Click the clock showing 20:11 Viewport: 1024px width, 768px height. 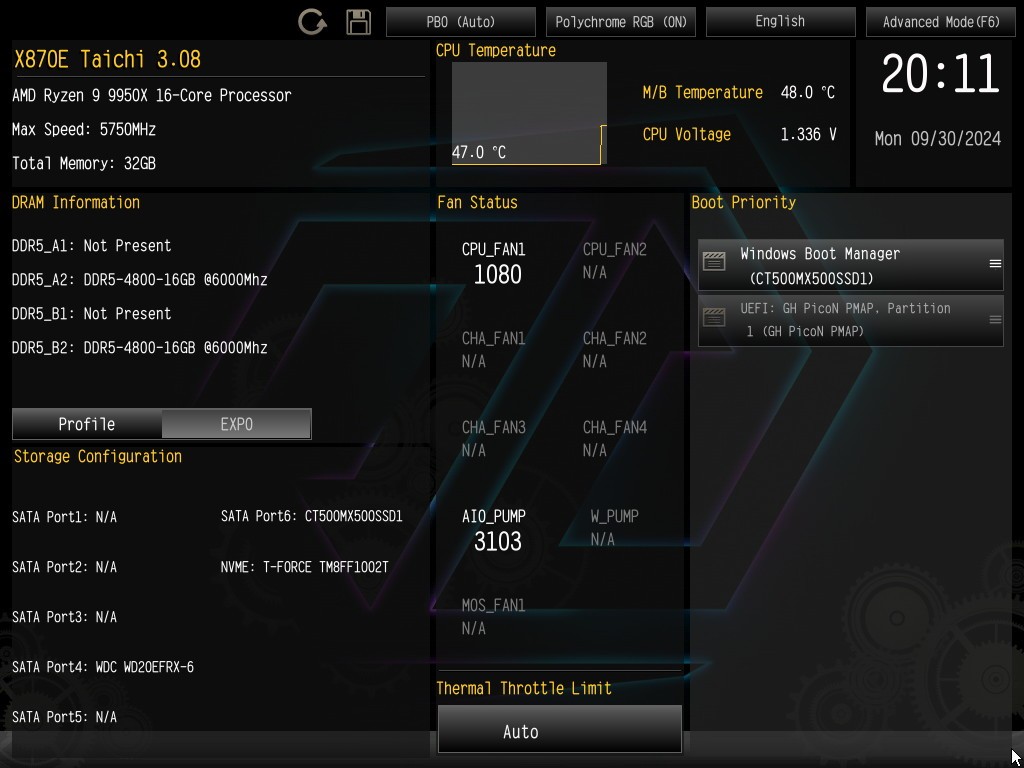(940, 74)
